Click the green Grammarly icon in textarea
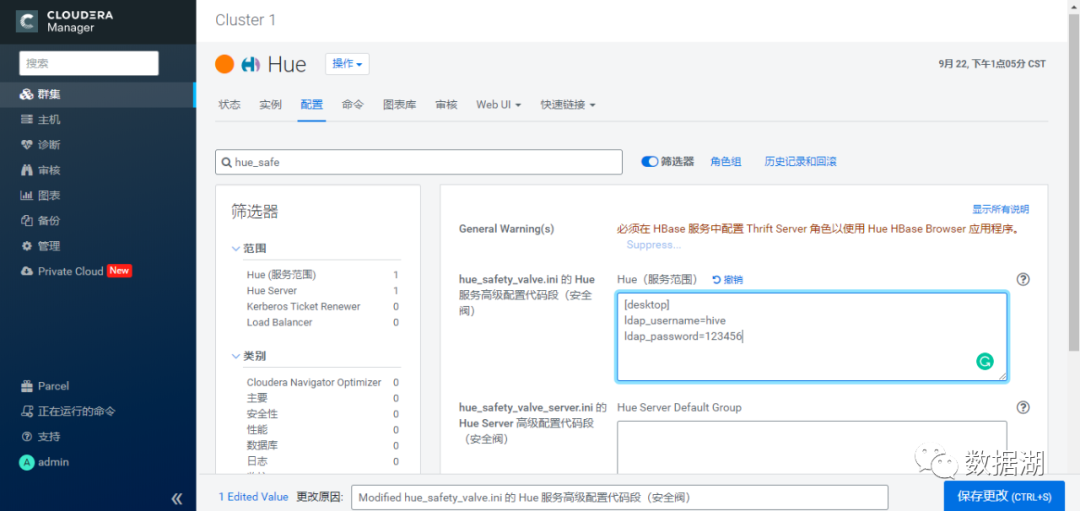Image resolution: width=1080 pixels, height=511 pixels. (985, 362)
